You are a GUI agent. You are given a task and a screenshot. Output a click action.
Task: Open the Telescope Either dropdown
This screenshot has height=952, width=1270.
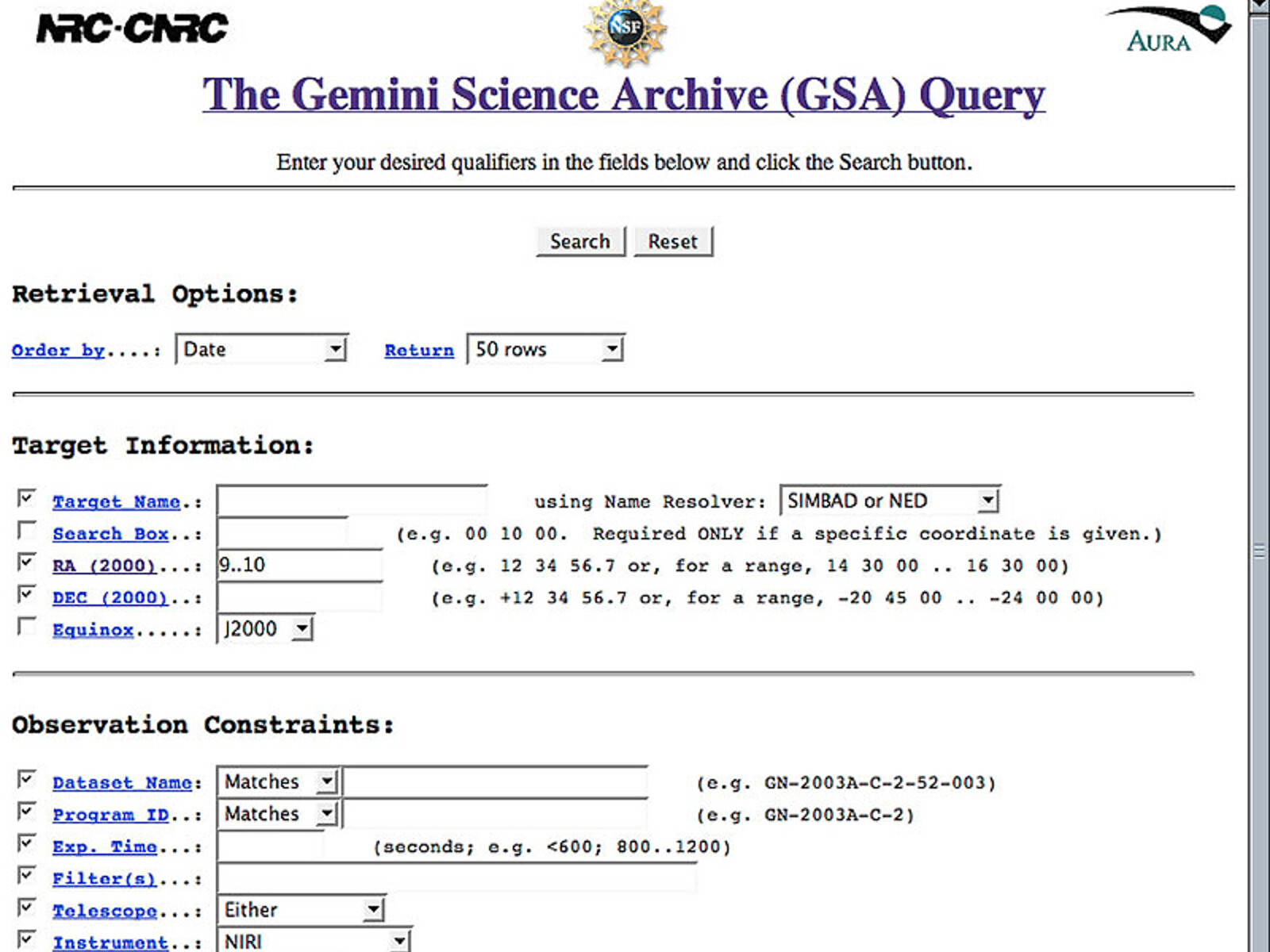point(302,910)
